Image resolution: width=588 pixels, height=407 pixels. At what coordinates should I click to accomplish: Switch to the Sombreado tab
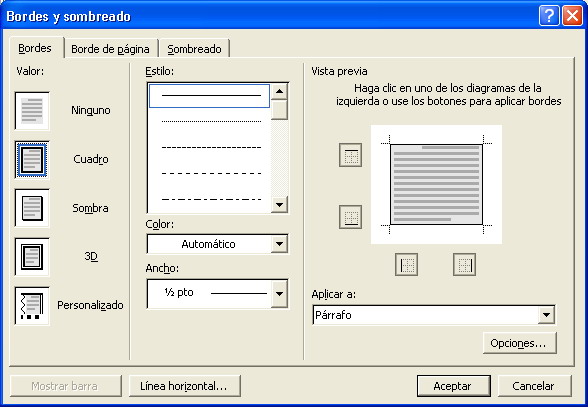[194, 49]
